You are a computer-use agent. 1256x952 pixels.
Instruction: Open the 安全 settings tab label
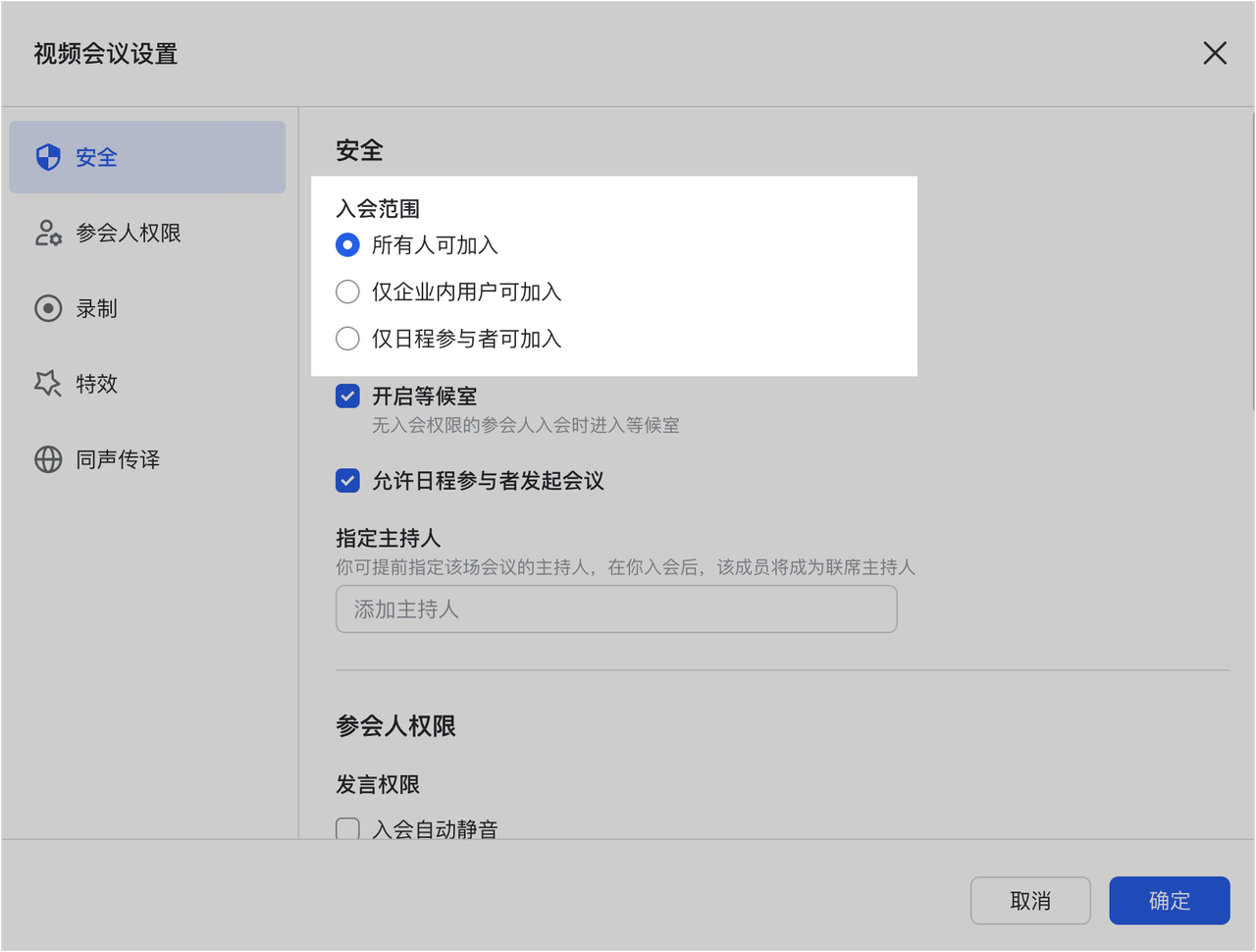[x=96, y=157]
